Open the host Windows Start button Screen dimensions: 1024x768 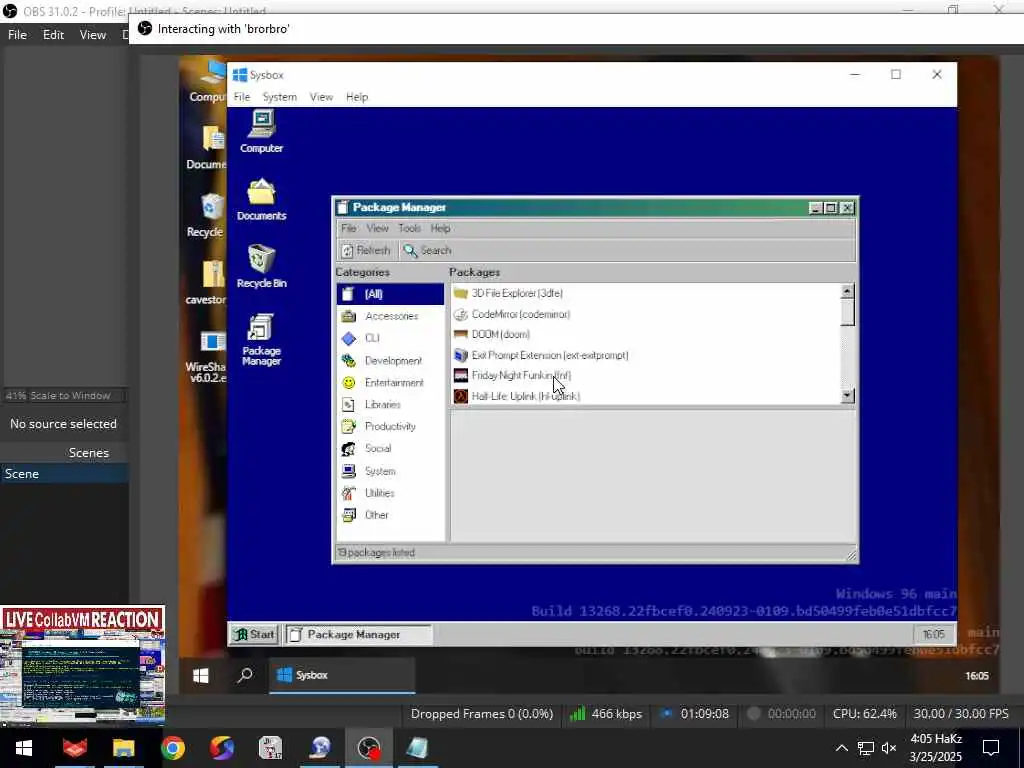click(24, 748)
